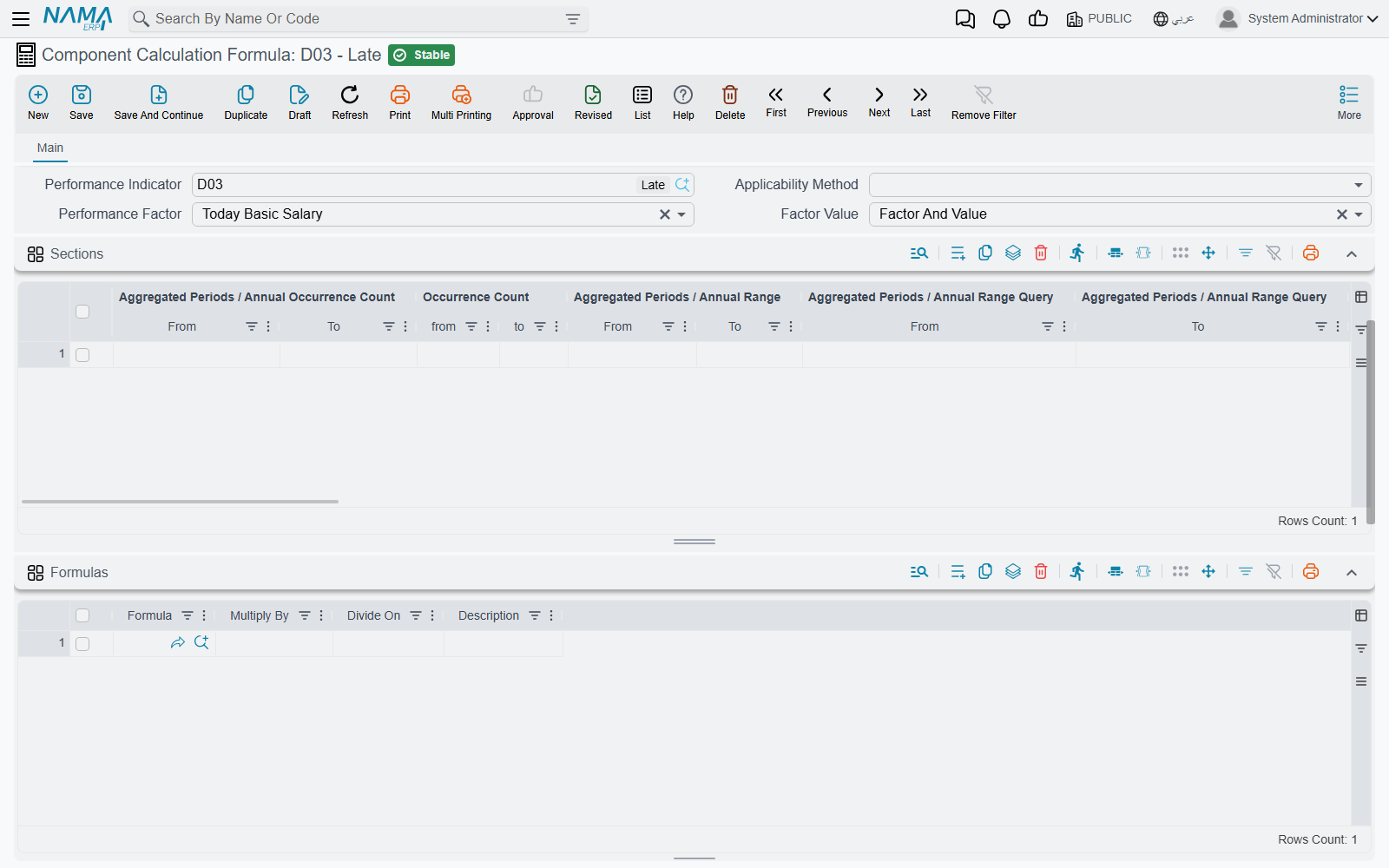The height and width of the screenshot is (868, 1389).
Task: Check row 1 checkbox in Sections grid
Action: [82, 355]
